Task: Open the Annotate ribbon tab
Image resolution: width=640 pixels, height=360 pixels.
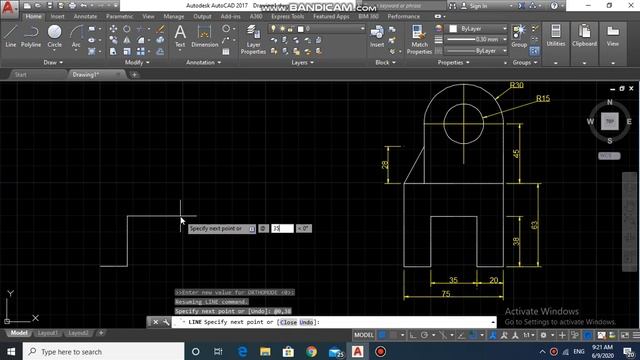Action: coord(85,16)
